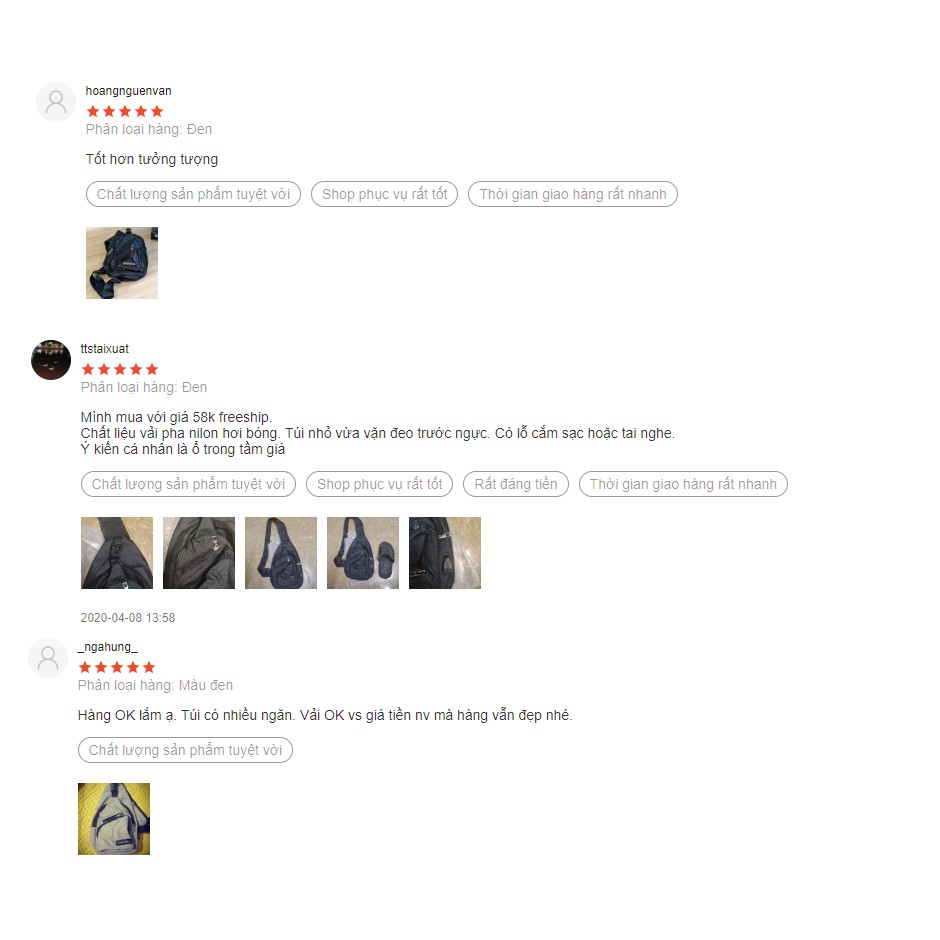Image resolution: width=940 pixels, height=940 pixels.
Task: Open username hoangnguenvan
Action: pyautogui.click(x=128, y=91)
